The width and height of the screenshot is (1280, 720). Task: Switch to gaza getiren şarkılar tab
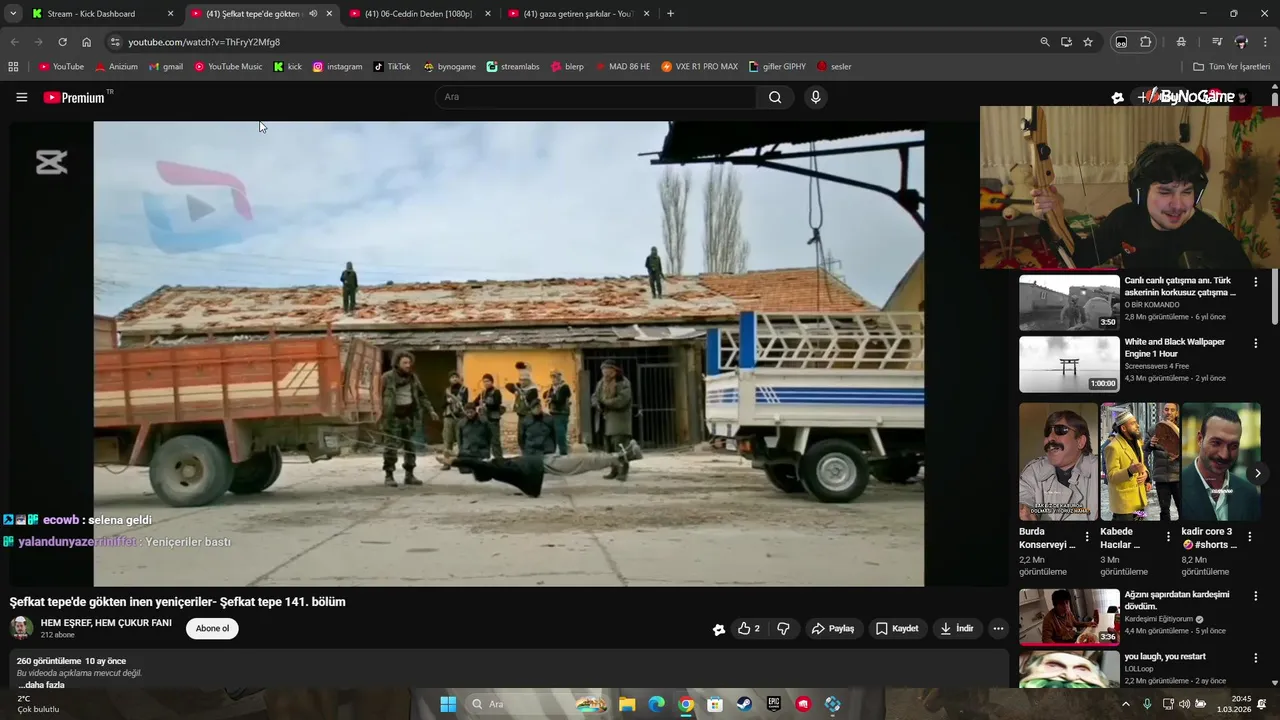(x=577, y=14)
